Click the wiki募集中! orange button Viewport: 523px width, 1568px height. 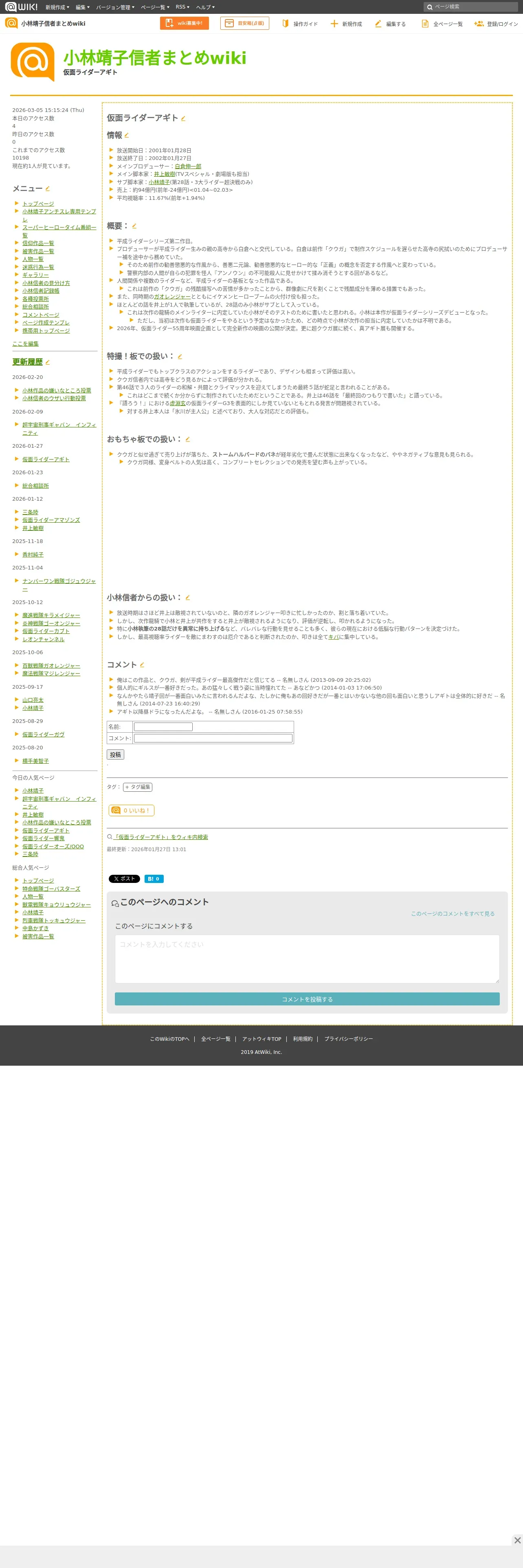coord(185,23)
